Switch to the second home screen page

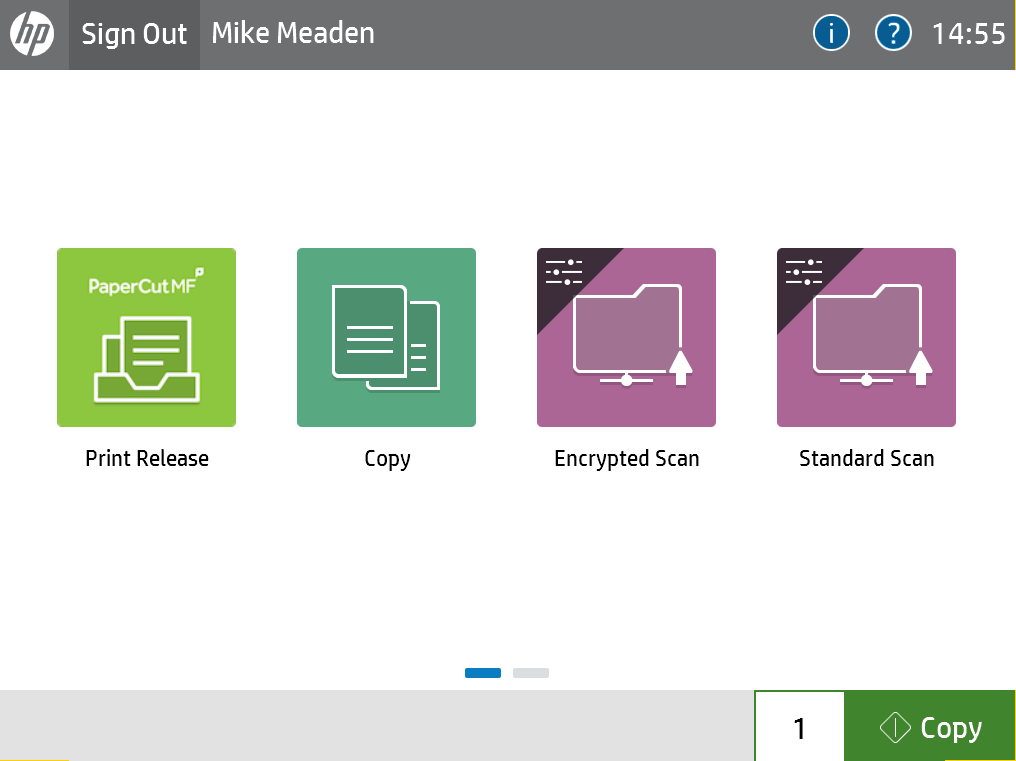pos(531,673)
